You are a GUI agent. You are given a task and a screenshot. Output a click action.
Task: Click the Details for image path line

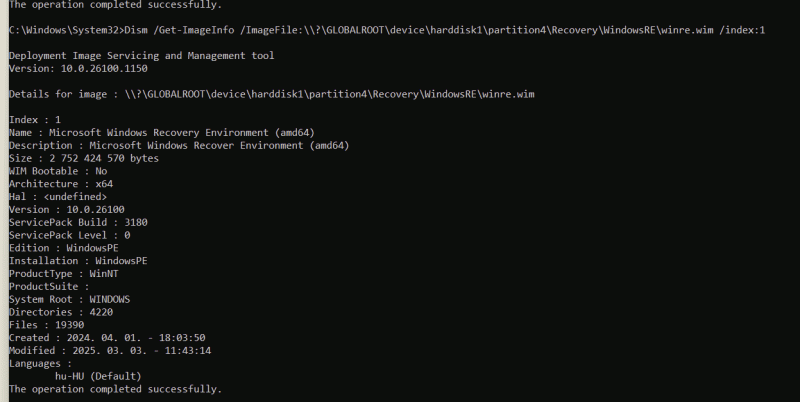tap(271, 94)
